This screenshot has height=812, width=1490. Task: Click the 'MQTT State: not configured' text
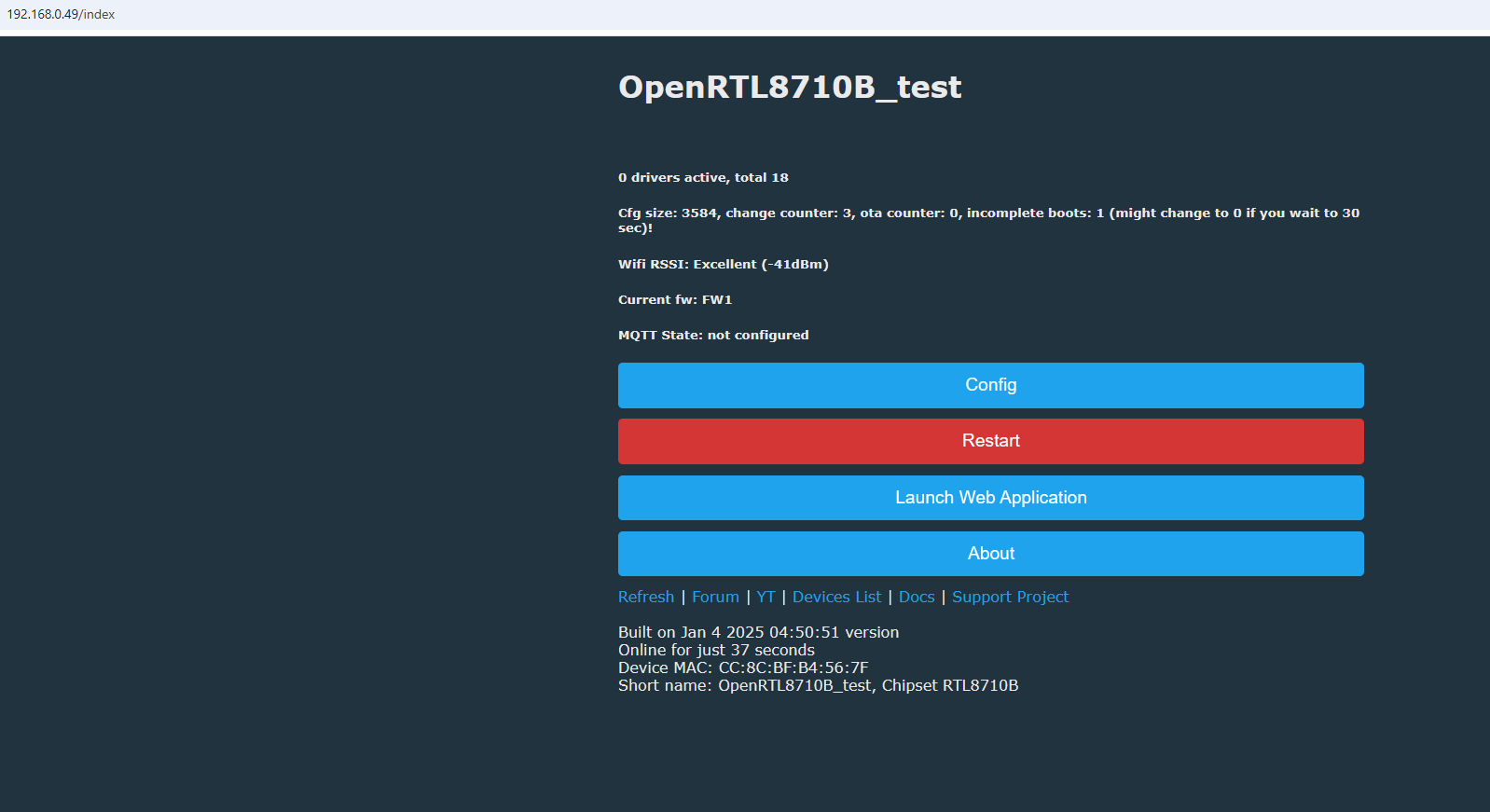713,335
